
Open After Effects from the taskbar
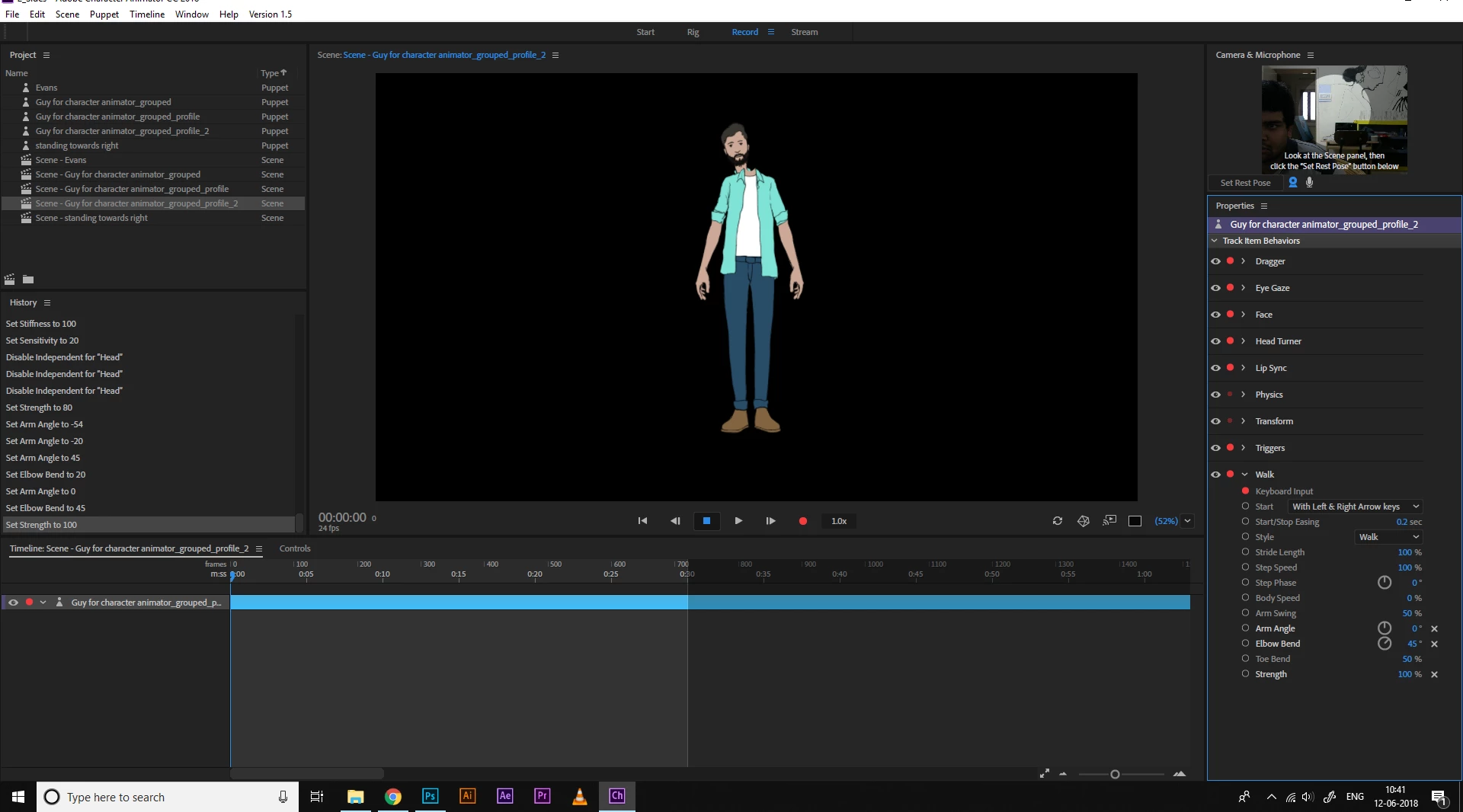tap(504, 796)
